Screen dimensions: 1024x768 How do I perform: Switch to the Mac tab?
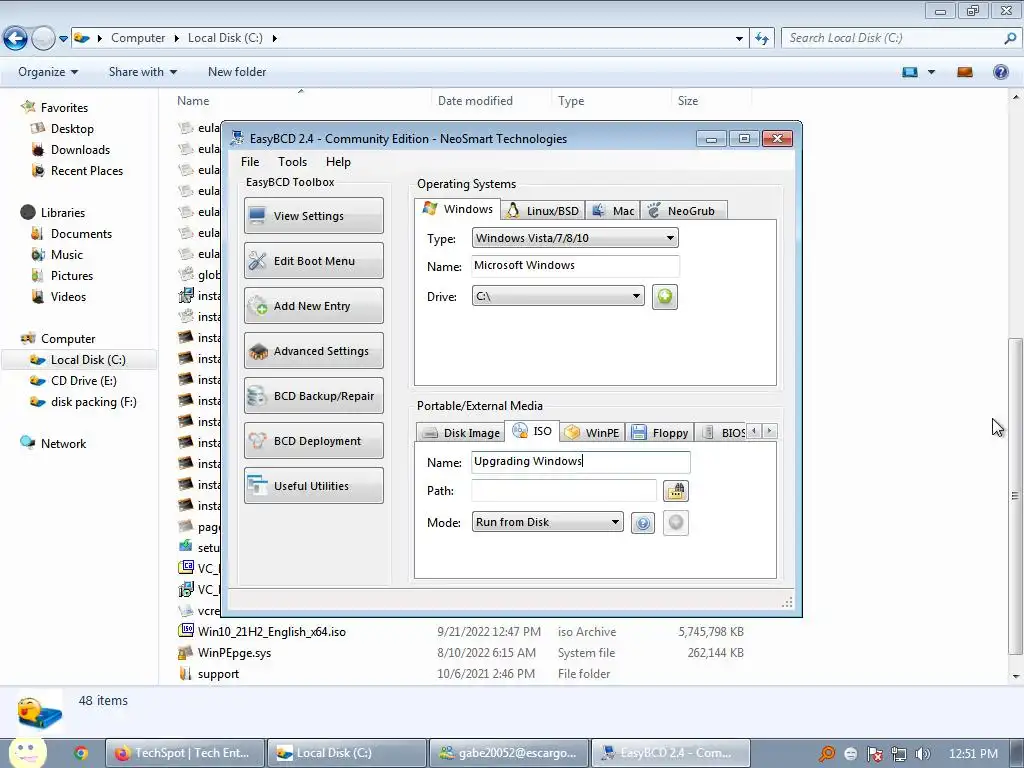pos(613,210)
